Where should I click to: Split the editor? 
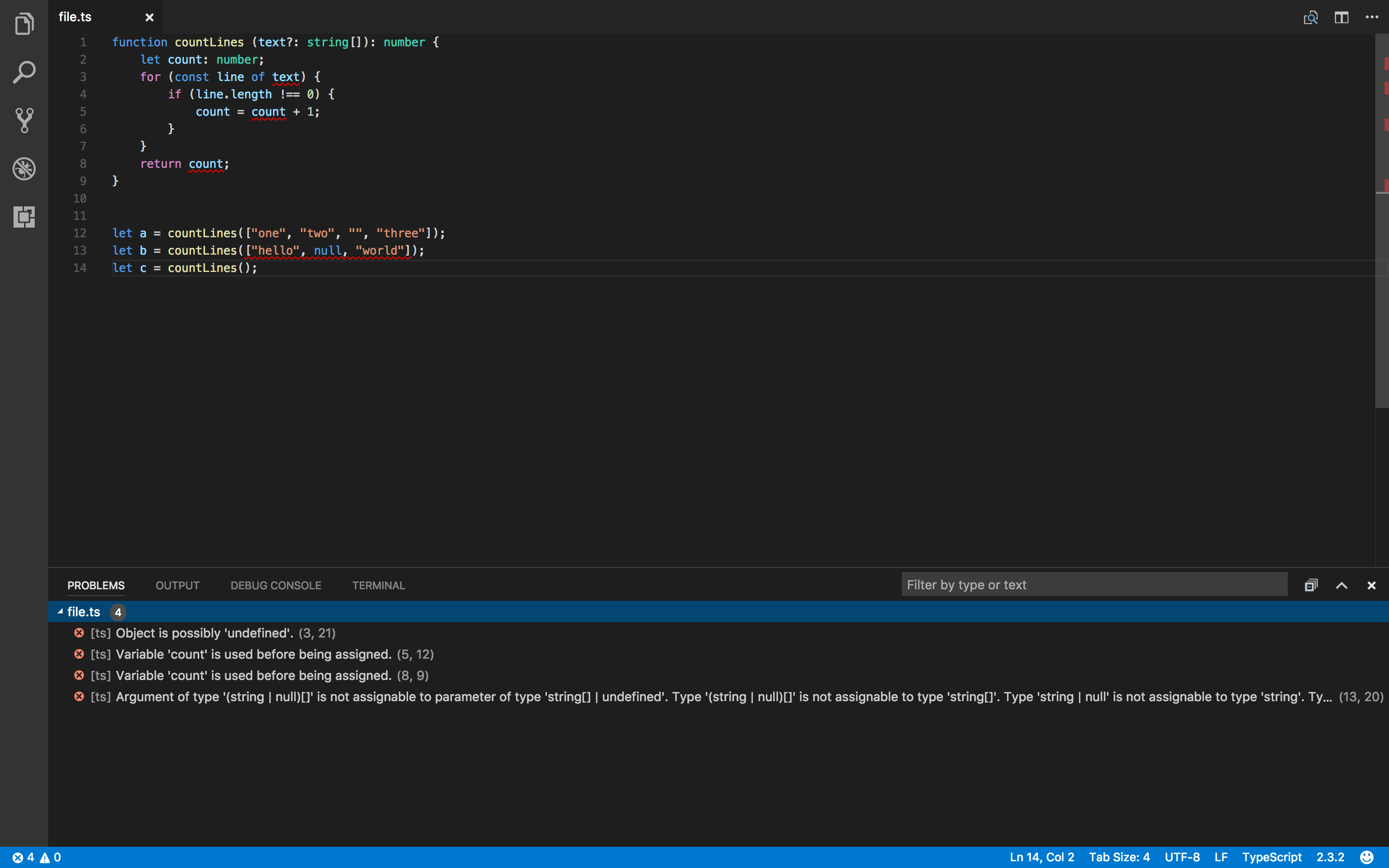click(1341, 17)
